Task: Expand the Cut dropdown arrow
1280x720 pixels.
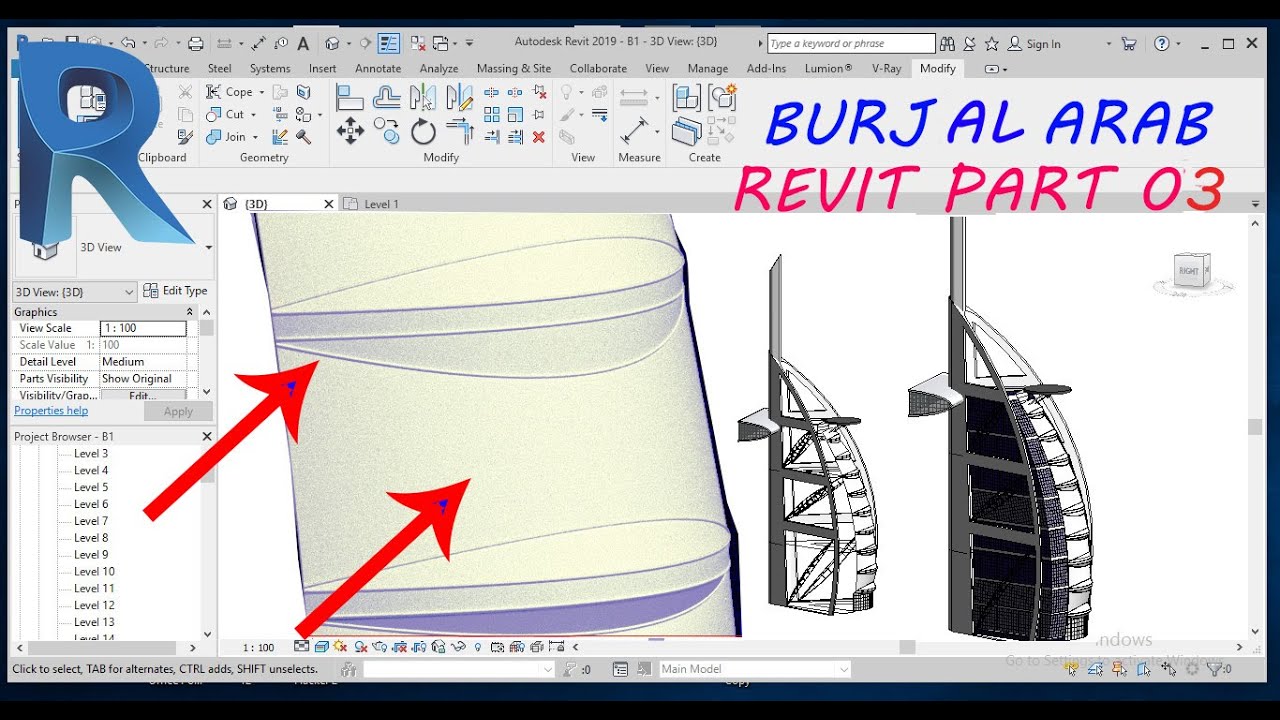Action: pyautogui.click(x=253, y=114)
